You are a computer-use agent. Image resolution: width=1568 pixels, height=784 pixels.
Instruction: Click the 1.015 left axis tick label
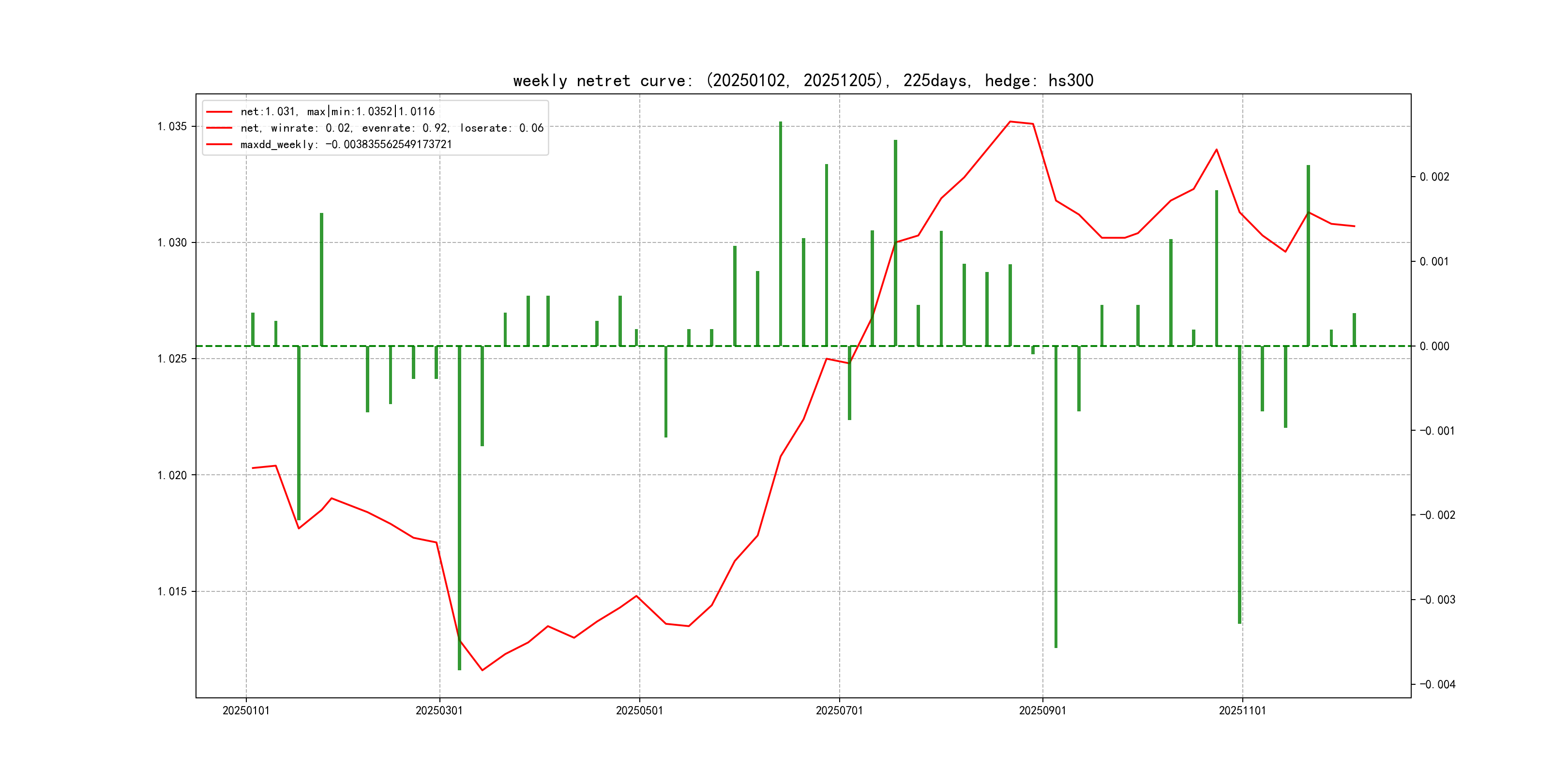172,592
